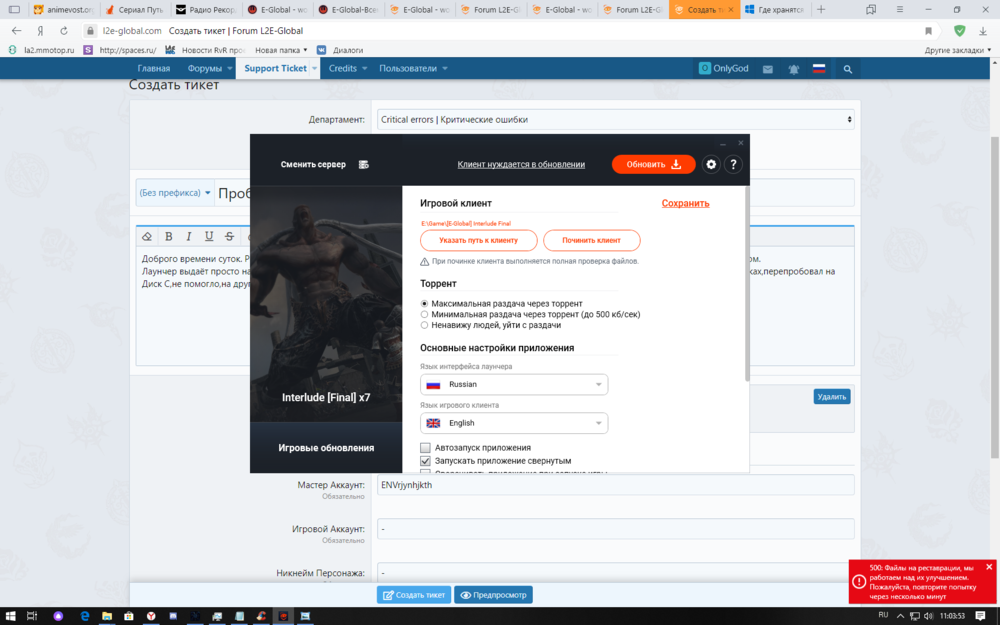Screen dimensions: 1000x625
Task: Dismiss the red 500 error notification
Action: (989, 567)
